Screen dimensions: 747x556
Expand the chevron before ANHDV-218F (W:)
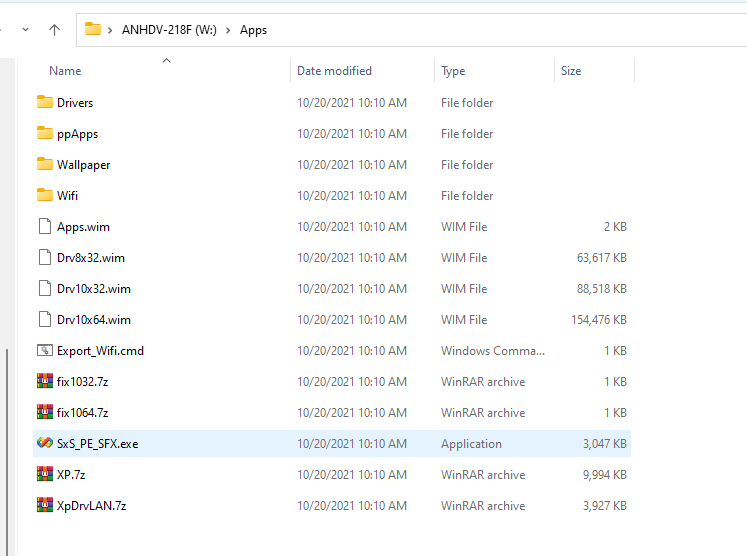pyautogui.click(x=110, y=30)
